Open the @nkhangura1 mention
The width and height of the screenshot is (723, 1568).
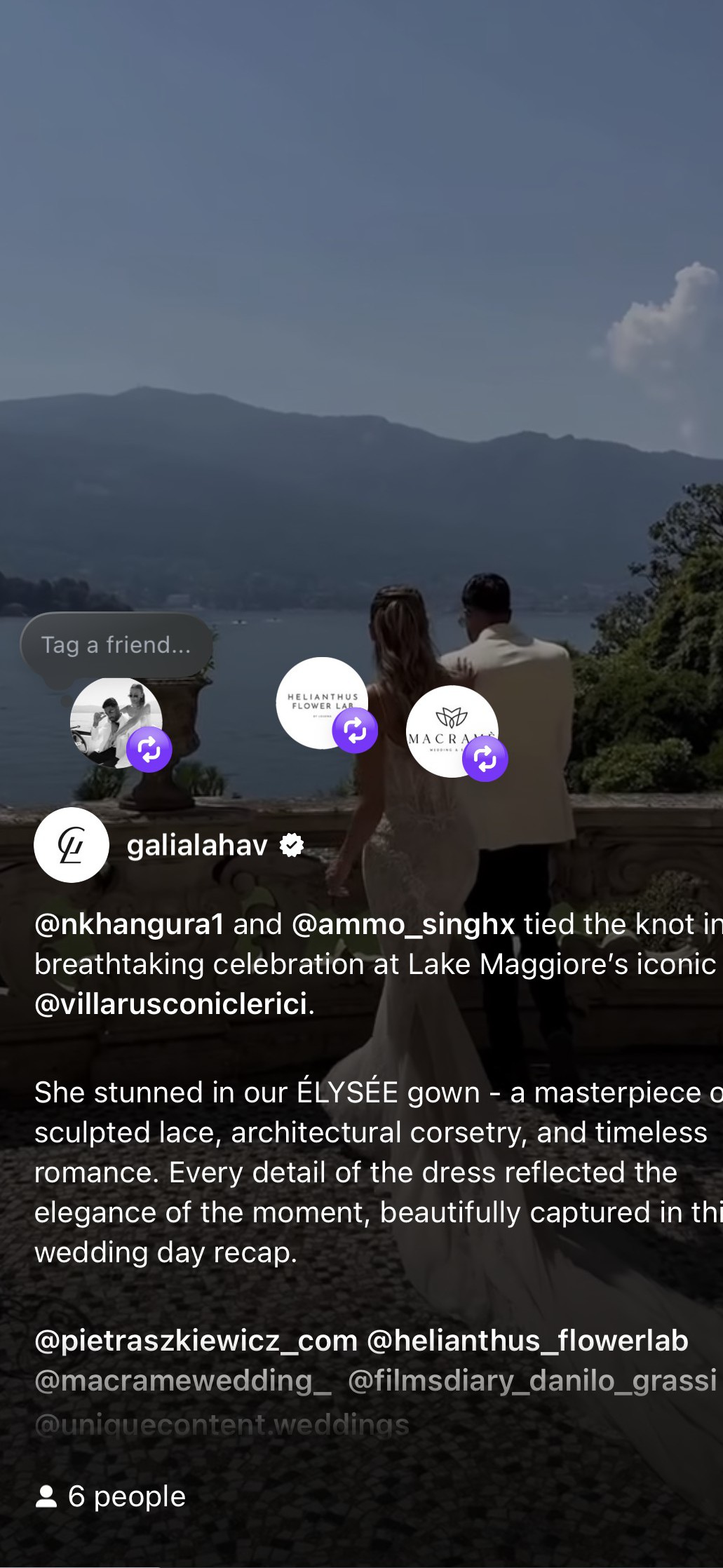click(129, 924)
